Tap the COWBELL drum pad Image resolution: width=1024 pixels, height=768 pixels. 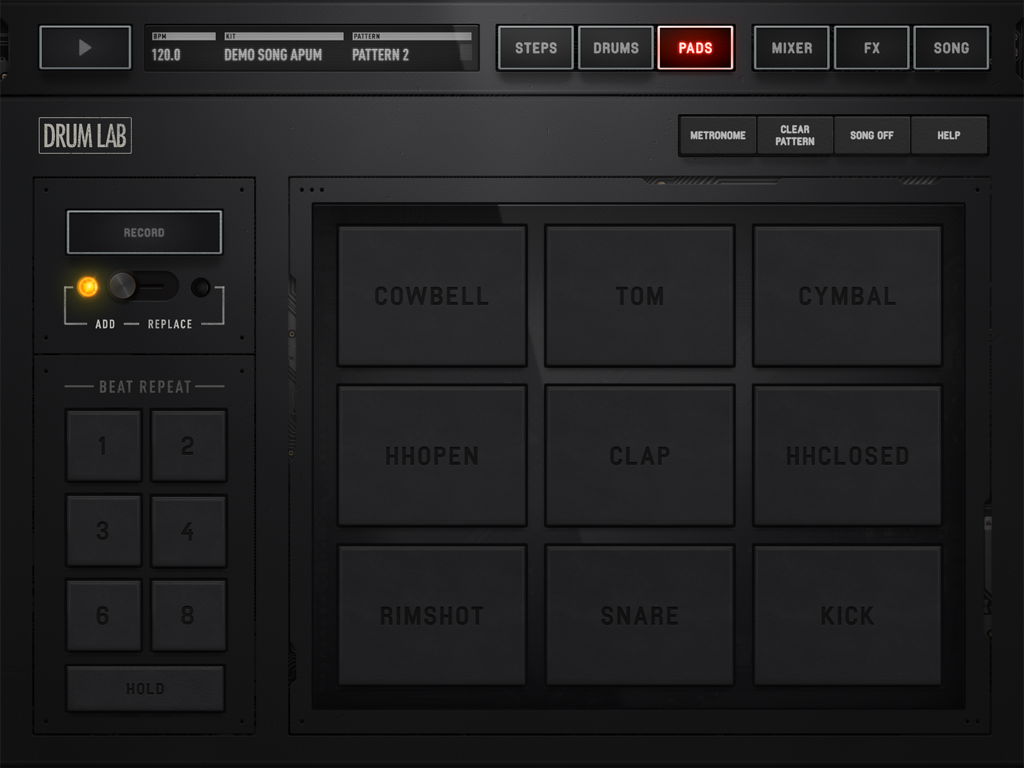pos(431,295)
